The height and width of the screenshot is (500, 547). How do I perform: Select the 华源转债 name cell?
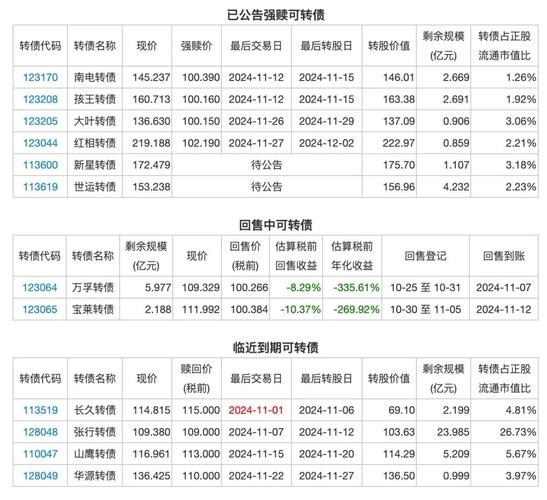(95, 476)
